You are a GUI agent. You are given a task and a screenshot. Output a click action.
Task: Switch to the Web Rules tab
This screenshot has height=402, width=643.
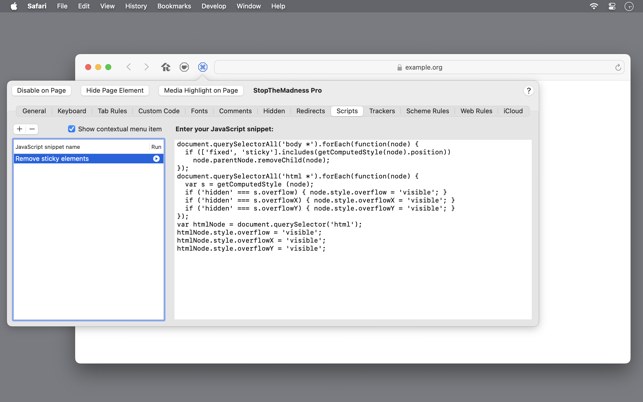point(476,111)
